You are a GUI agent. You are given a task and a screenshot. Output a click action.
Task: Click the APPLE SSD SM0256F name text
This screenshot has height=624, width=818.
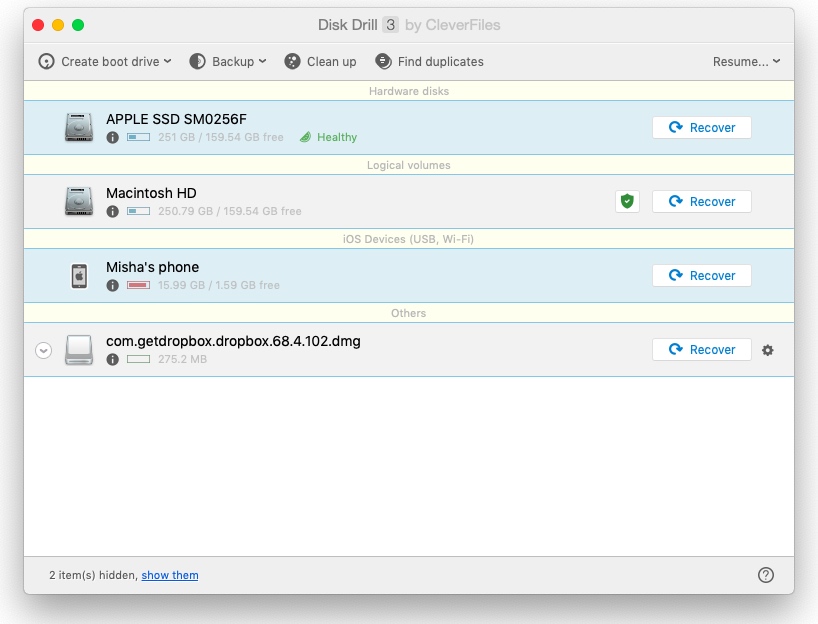[x=176, y=119]
